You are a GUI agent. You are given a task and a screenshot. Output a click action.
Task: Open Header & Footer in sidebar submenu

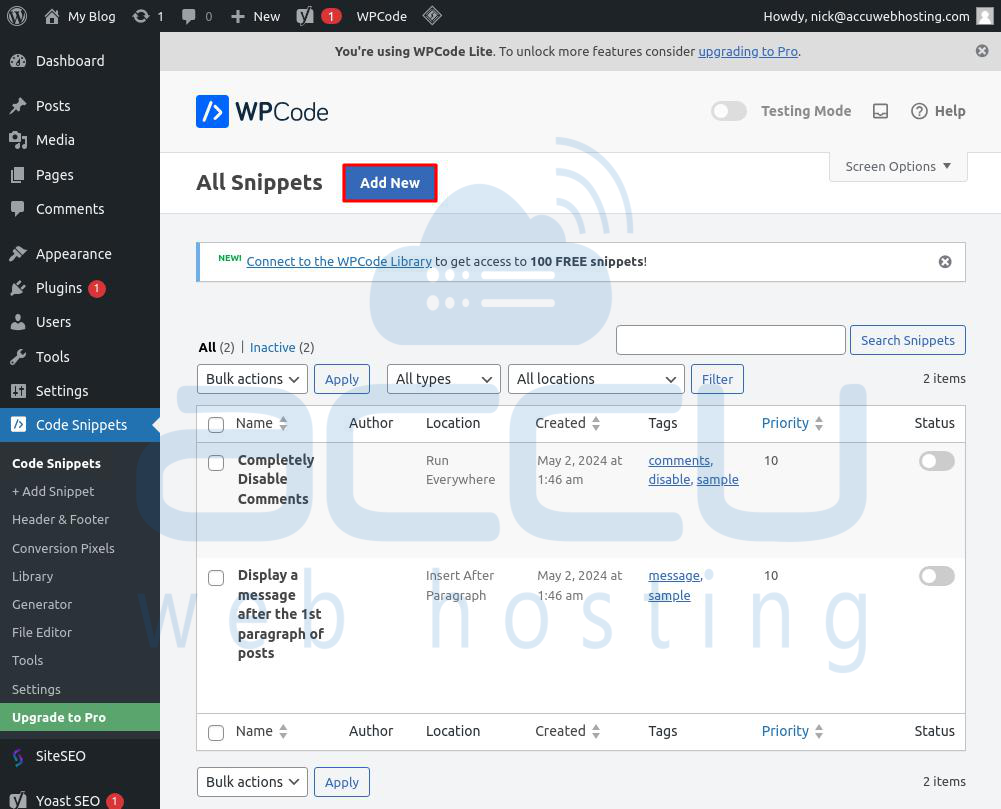pyautogui.click(x=60, y=519)
